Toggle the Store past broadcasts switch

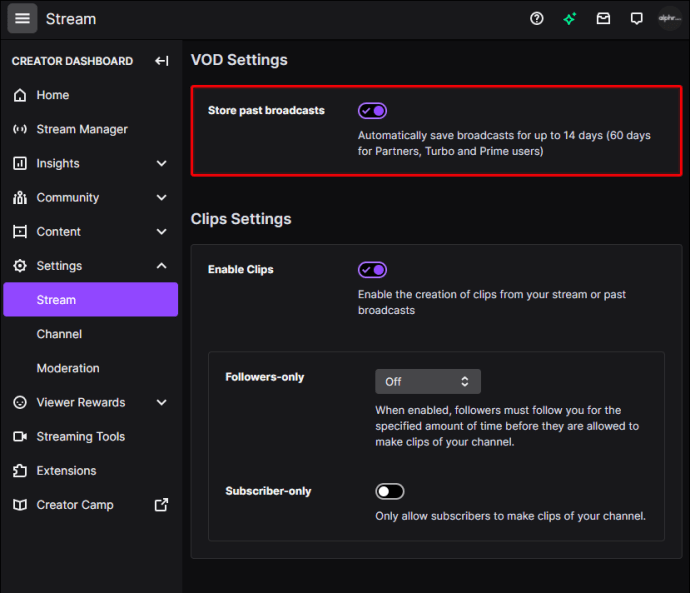372,111
